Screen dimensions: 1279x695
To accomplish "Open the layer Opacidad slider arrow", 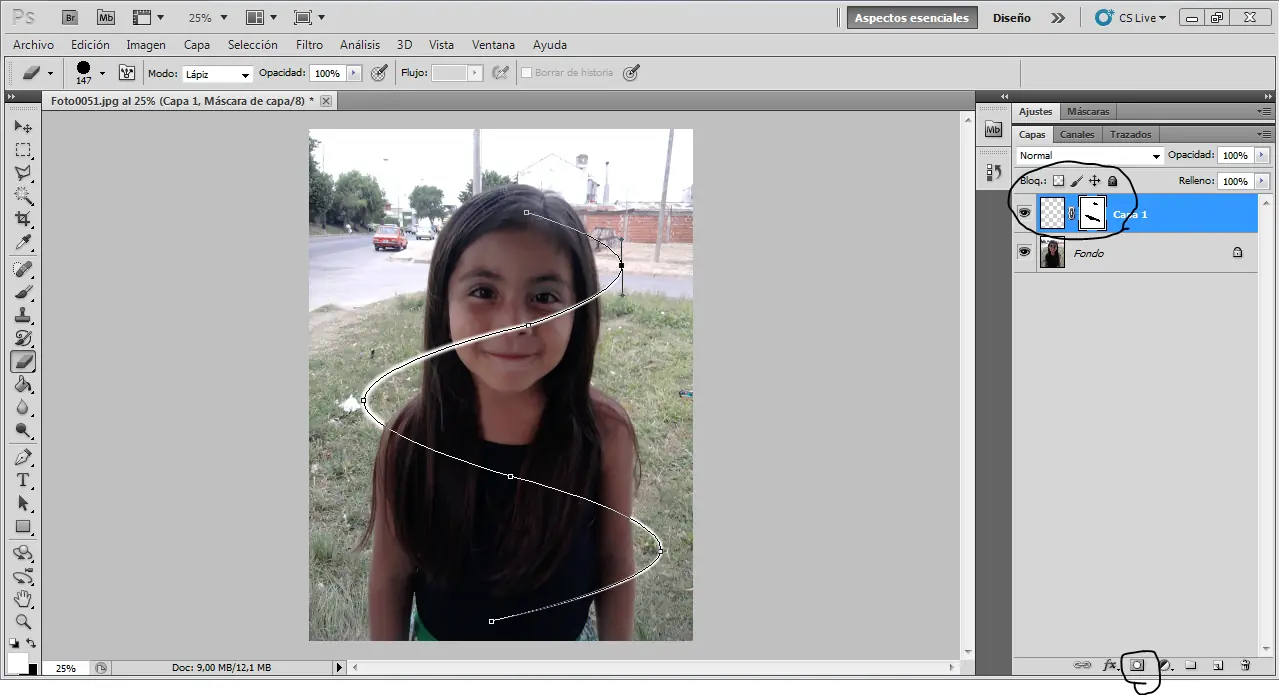I will pos(1261,155).
